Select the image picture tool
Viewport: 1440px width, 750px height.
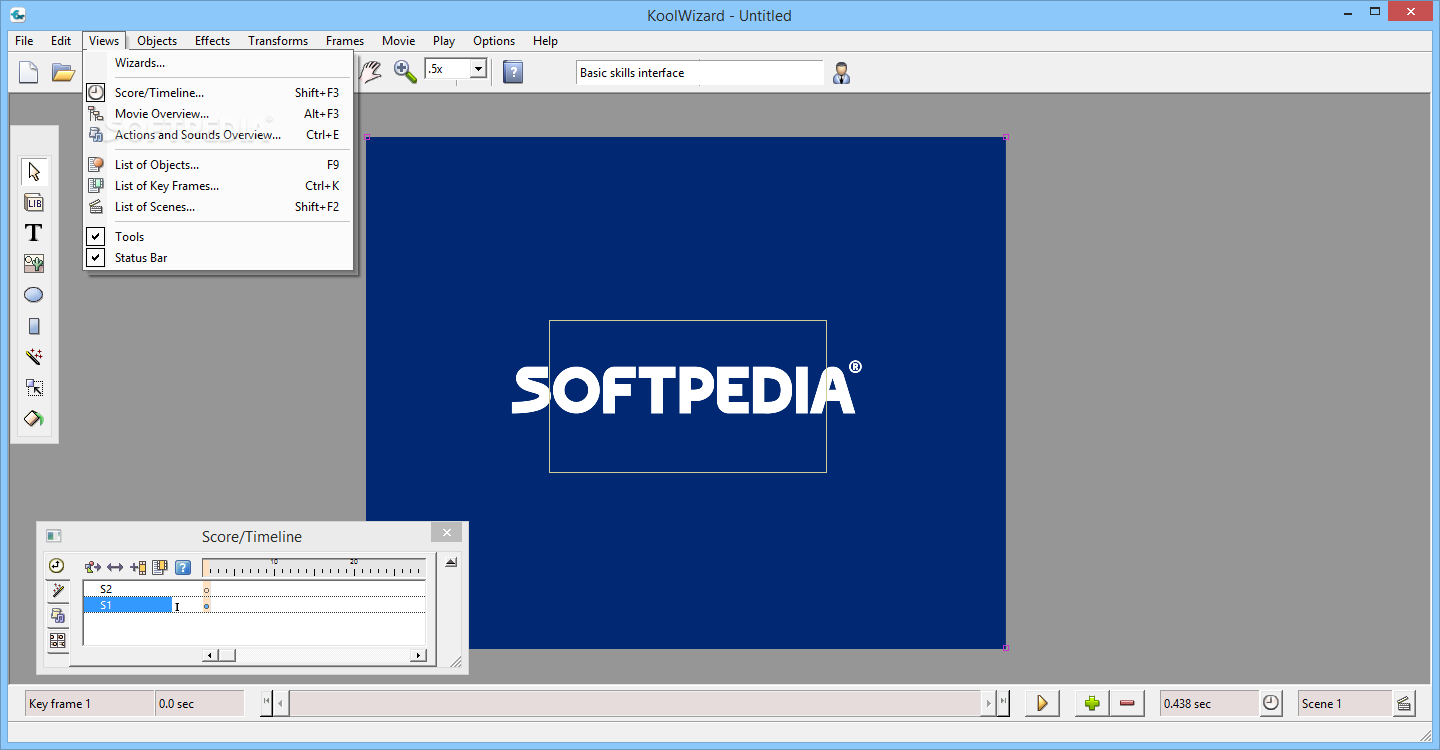tap(34, 264)
